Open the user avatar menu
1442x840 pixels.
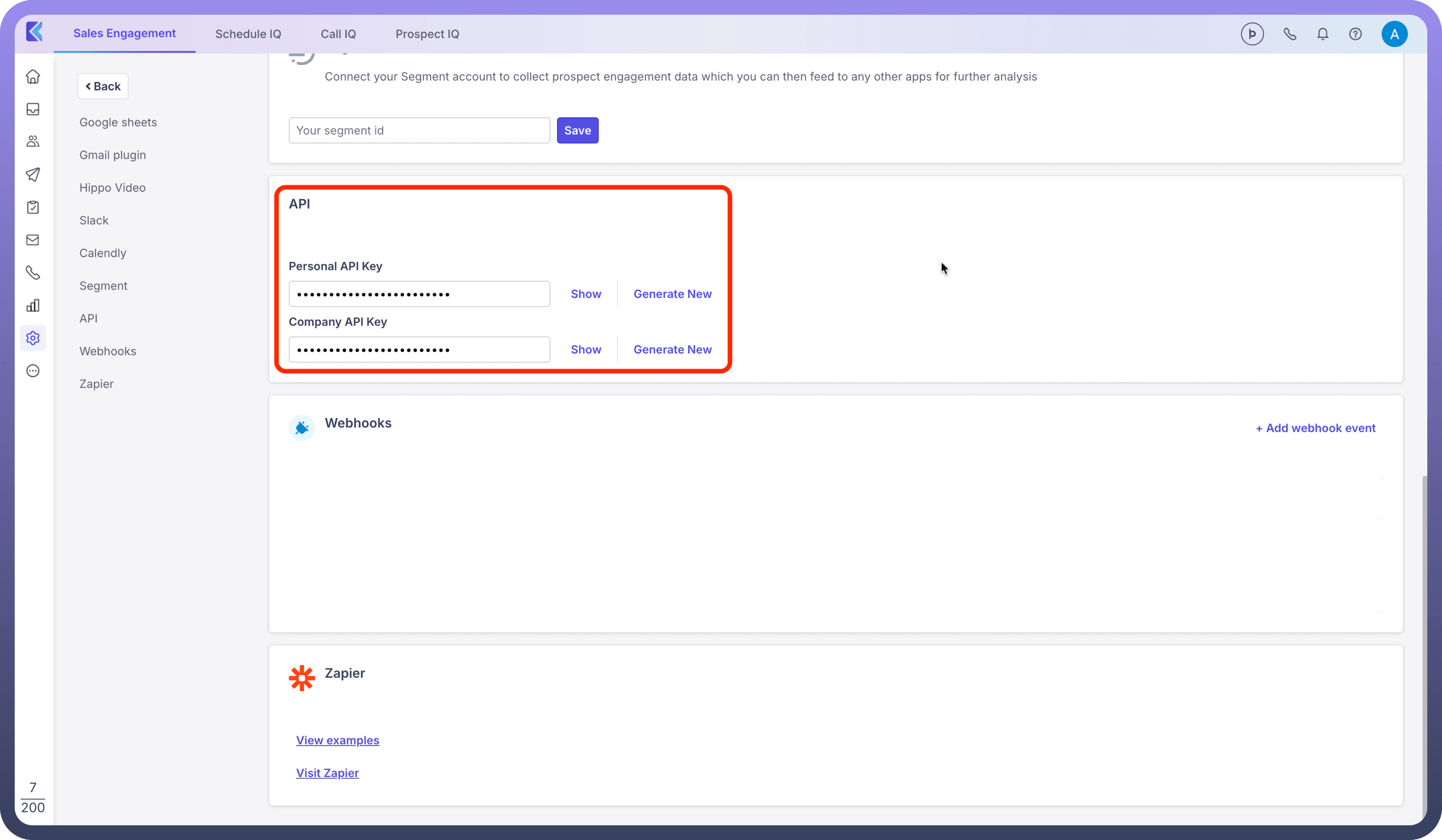1394,34
